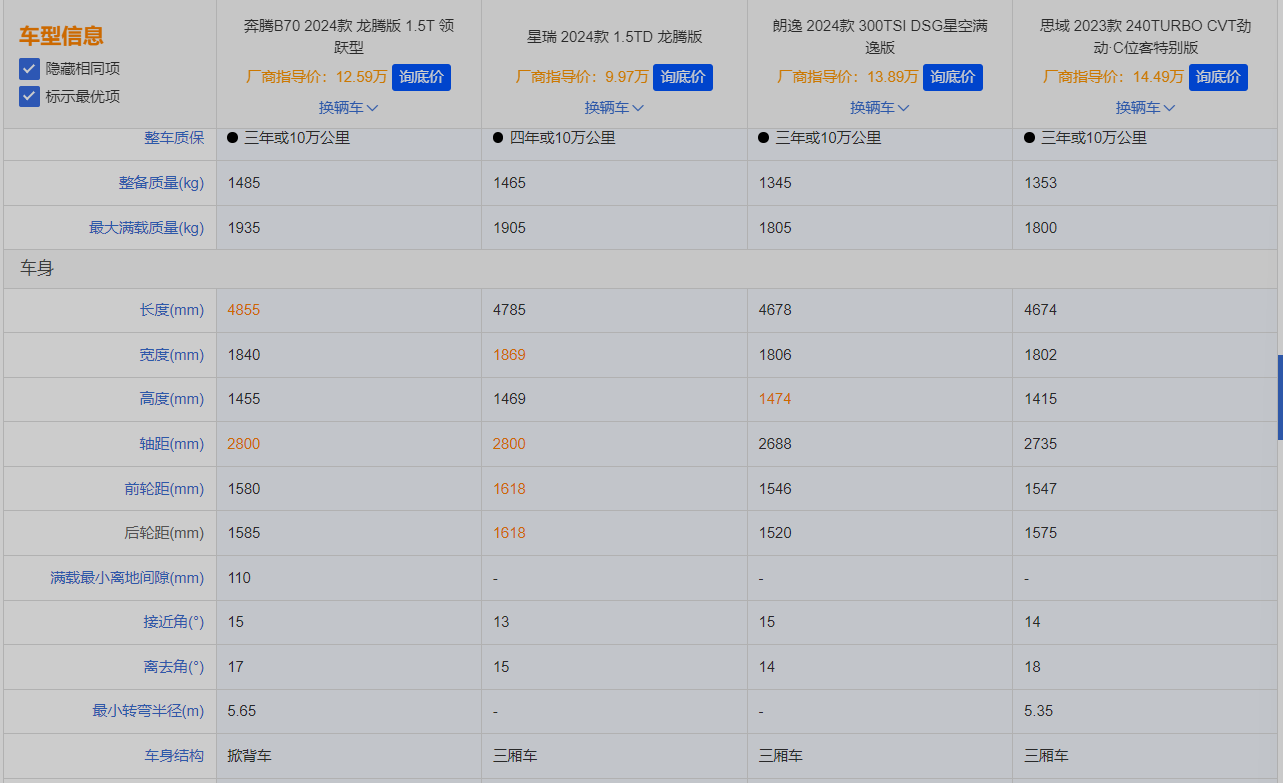Click the 厂商指导价：13.89万 price text

pyautogui.click(x=848, y=77)
